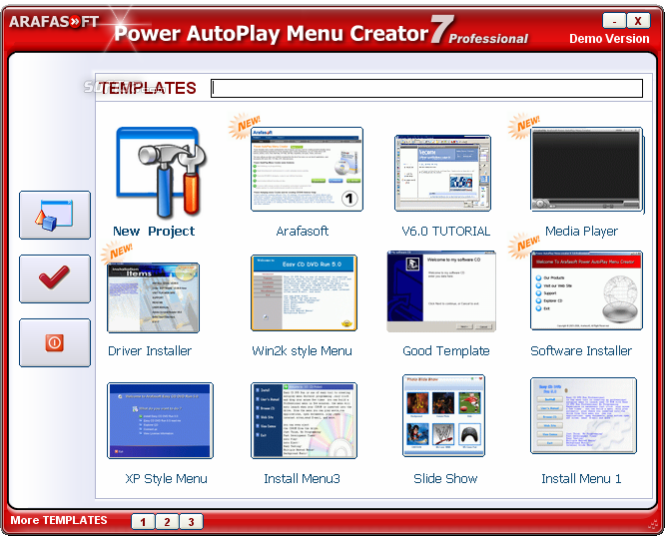Viewport: 665px width, 536px height.
Task: Click the Driver Installer label
Action: point(149,351)
